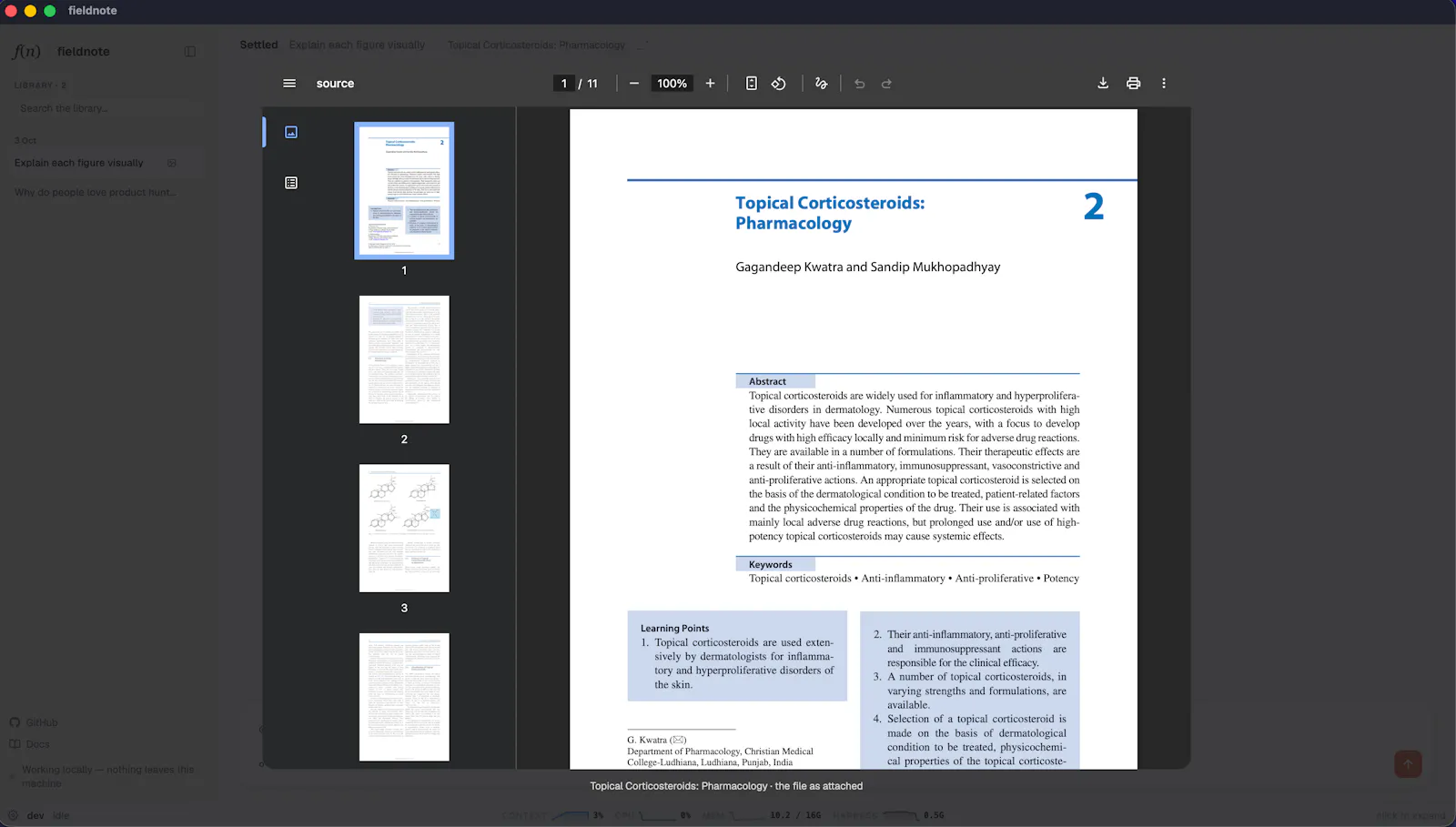1456x827 pixels.
Task: Download the PDF file
Action: click(x=1103, y=84)
